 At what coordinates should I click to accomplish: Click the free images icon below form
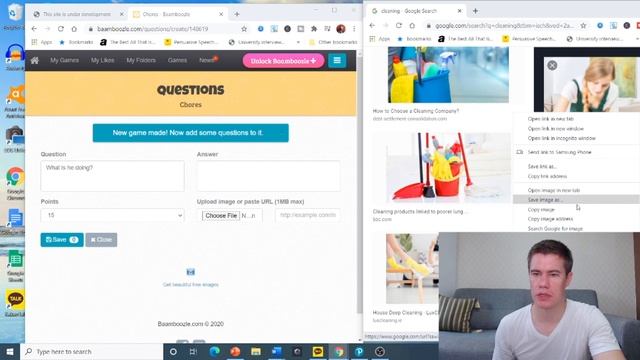pyautogui.click(x=191, y=272)
